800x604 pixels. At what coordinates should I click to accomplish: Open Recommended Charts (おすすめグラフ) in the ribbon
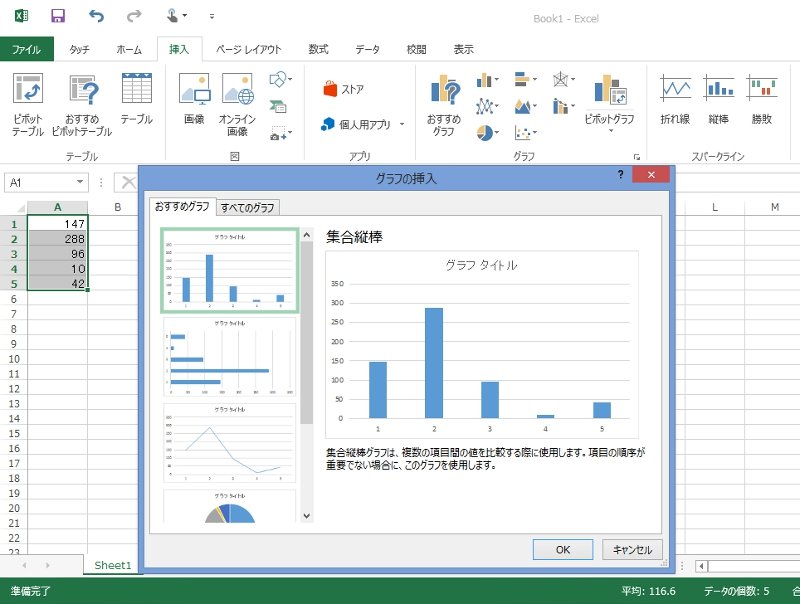tap(444, 105)
